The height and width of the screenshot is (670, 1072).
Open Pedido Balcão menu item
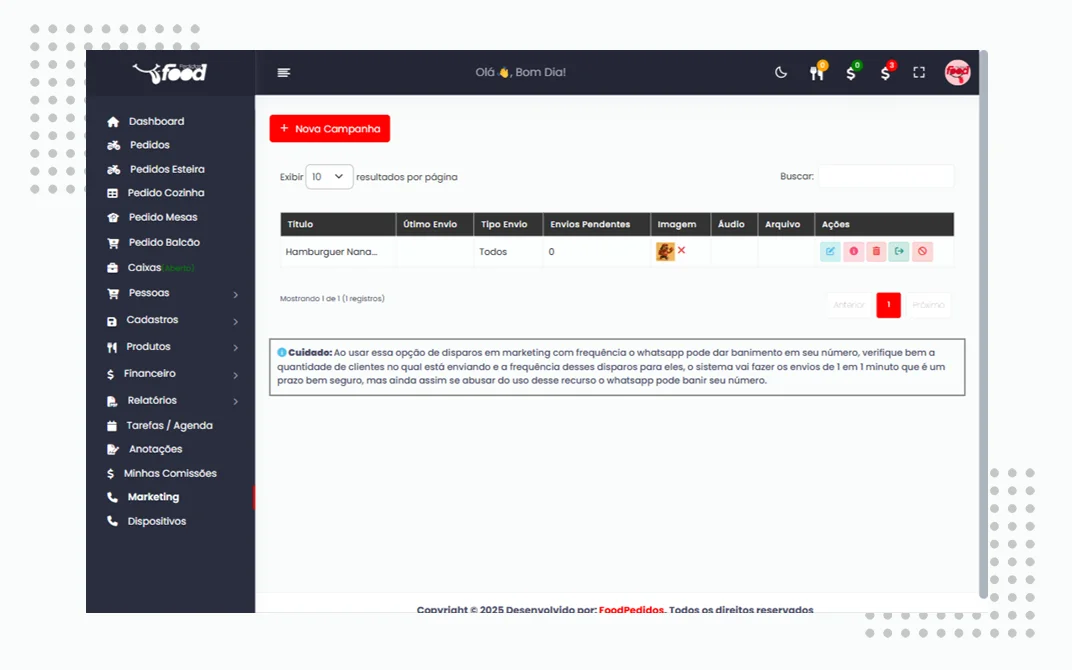[x=164, y=242]
